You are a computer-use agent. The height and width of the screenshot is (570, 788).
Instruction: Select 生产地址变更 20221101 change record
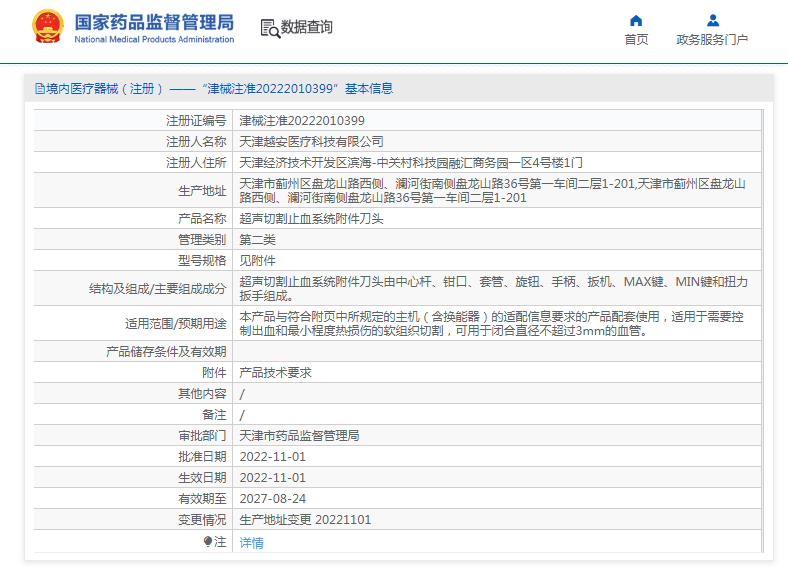click(x=305, y=520)
